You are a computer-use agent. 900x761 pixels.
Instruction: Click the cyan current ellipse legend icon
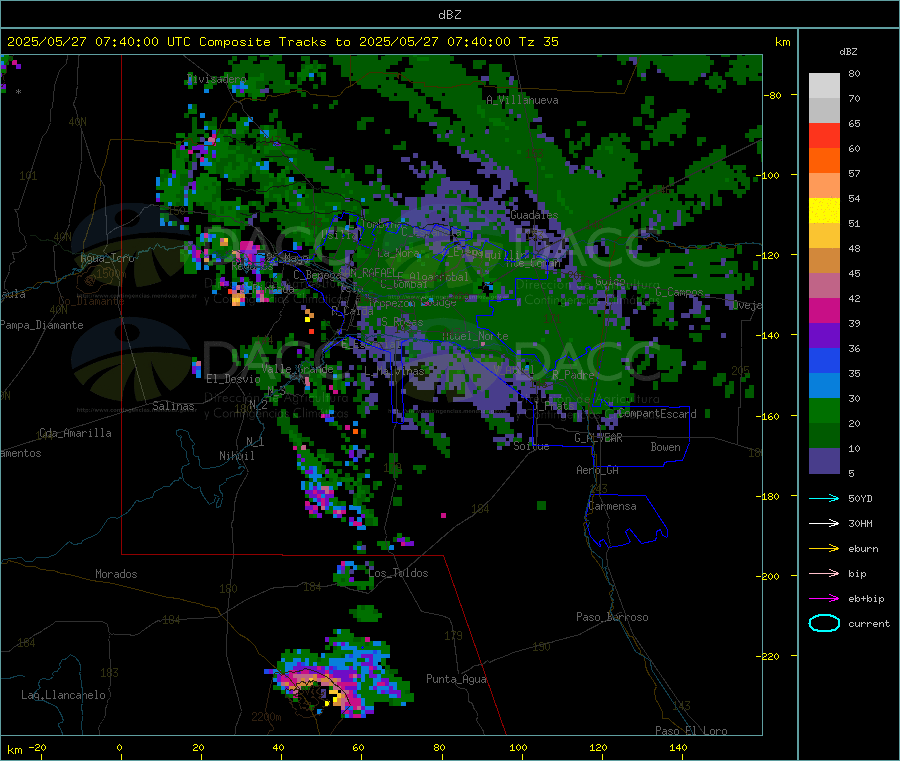(824, 623)
